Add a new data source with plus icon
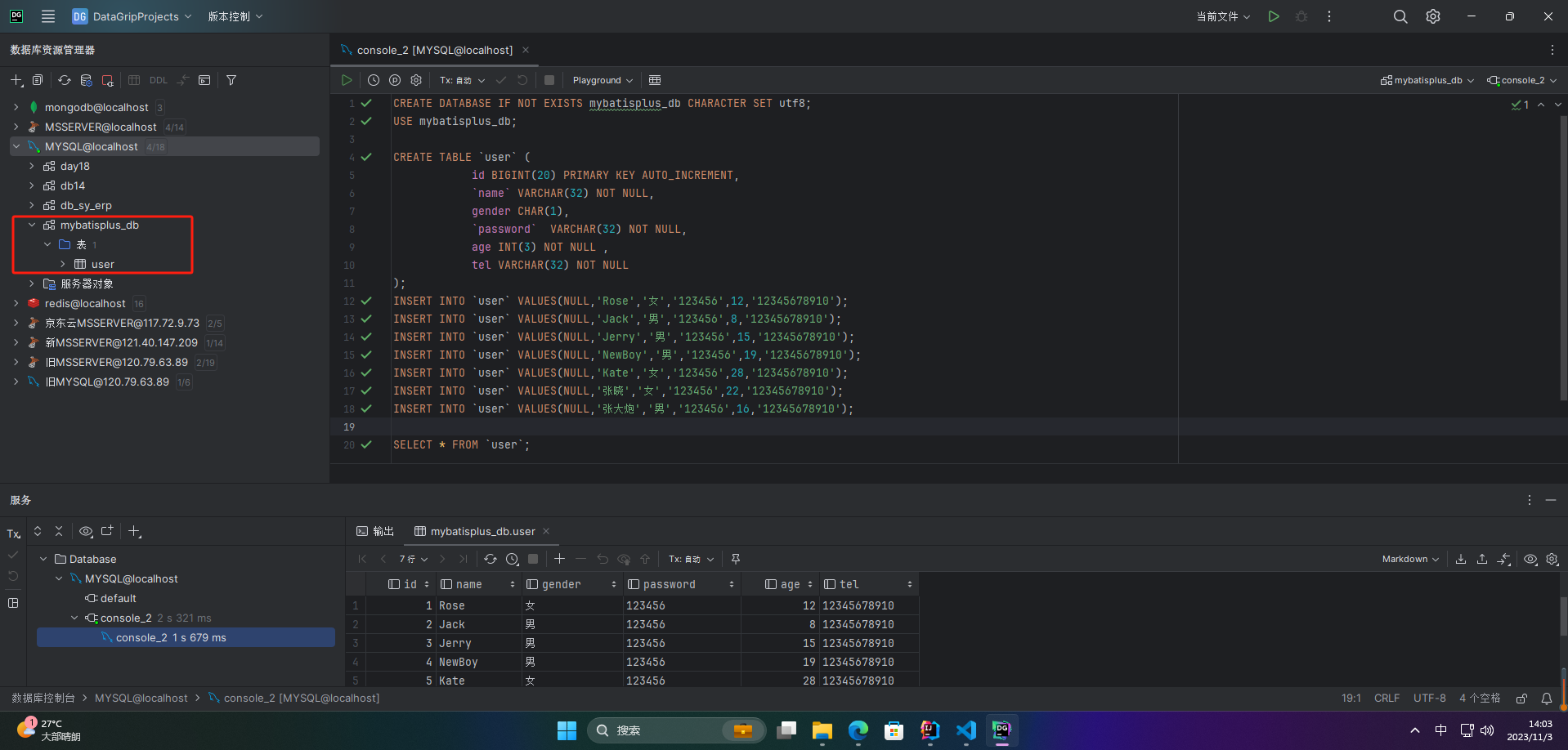1568x750 pixels. (x=16, y=80)
